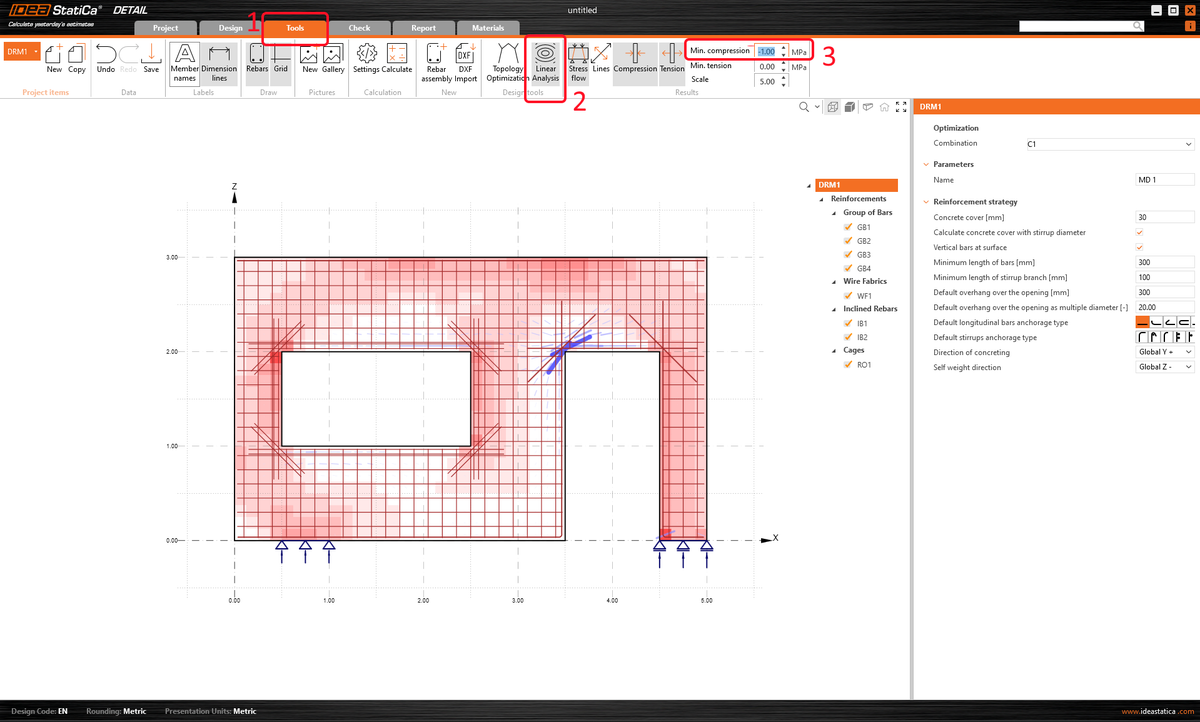
Task: Undo the last action
Action: (x=106, y=60)
